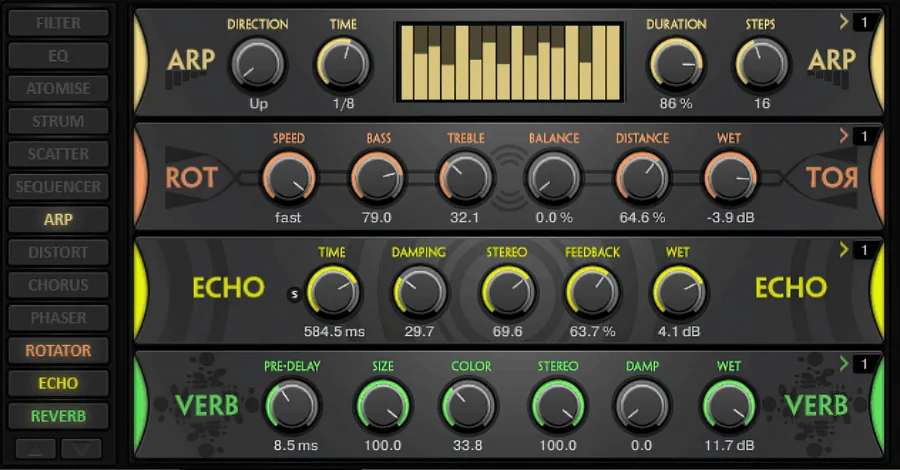Click the down arrow below the effects list

click(81, 449)
